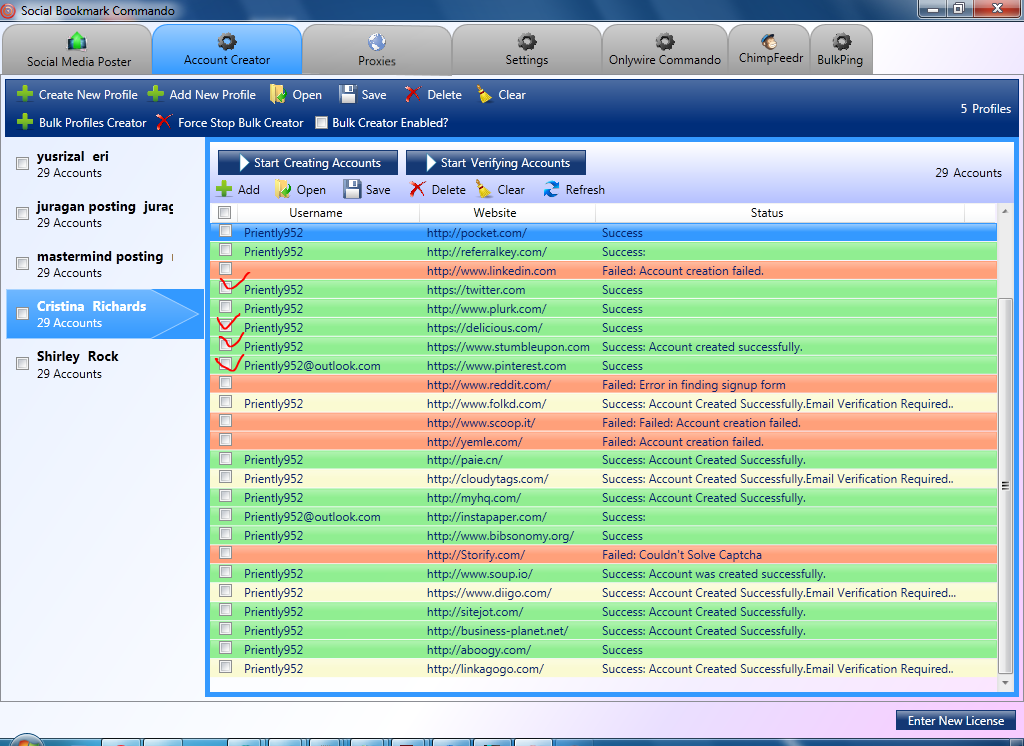The width and height of the screenshot is (1024, 746).
Task: Click the Add New Profile plus icon
Action: click(155, 94)
